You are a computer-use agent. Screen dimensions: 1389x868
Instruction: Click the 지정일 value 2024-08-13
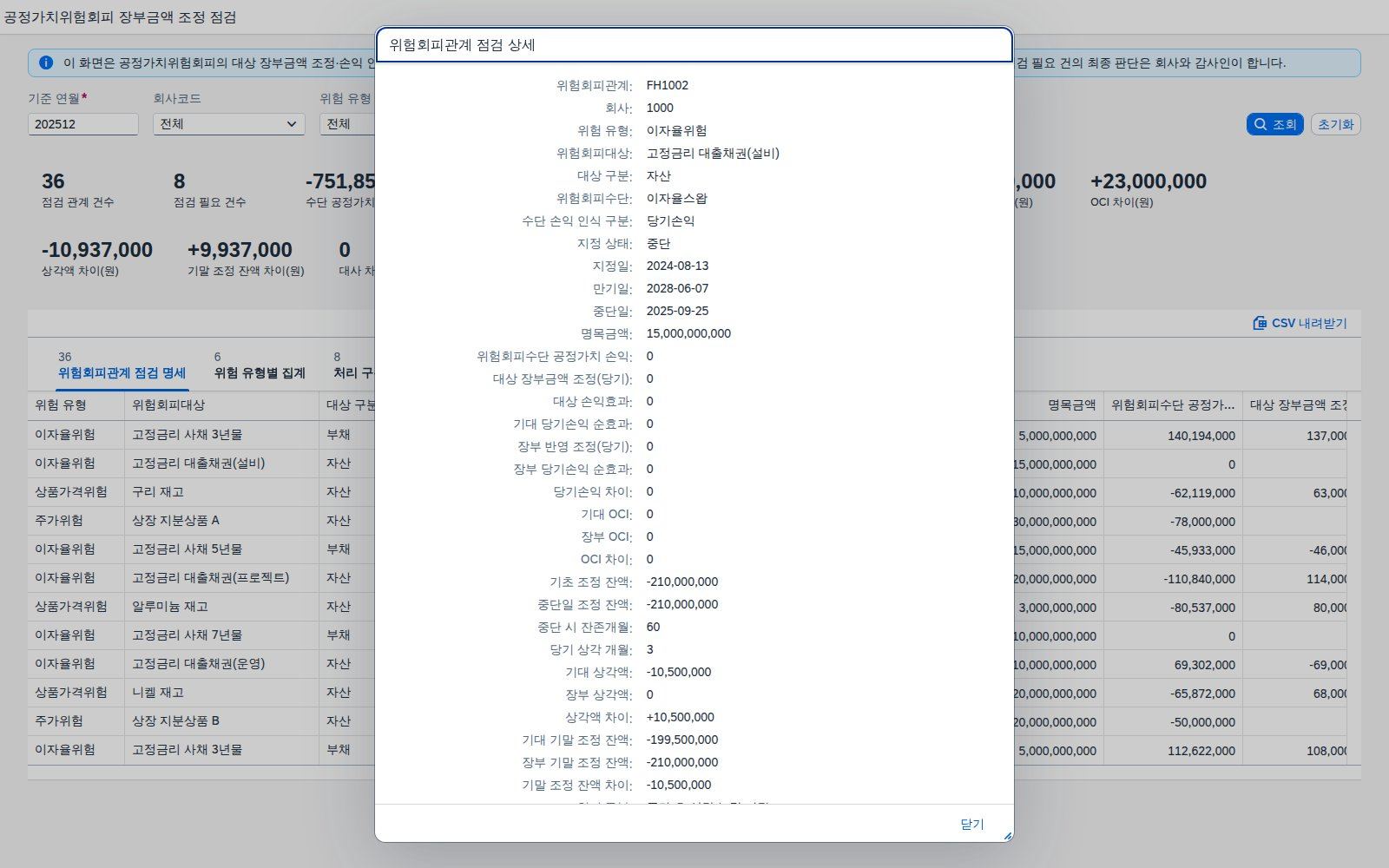click(x=677, y=266)
